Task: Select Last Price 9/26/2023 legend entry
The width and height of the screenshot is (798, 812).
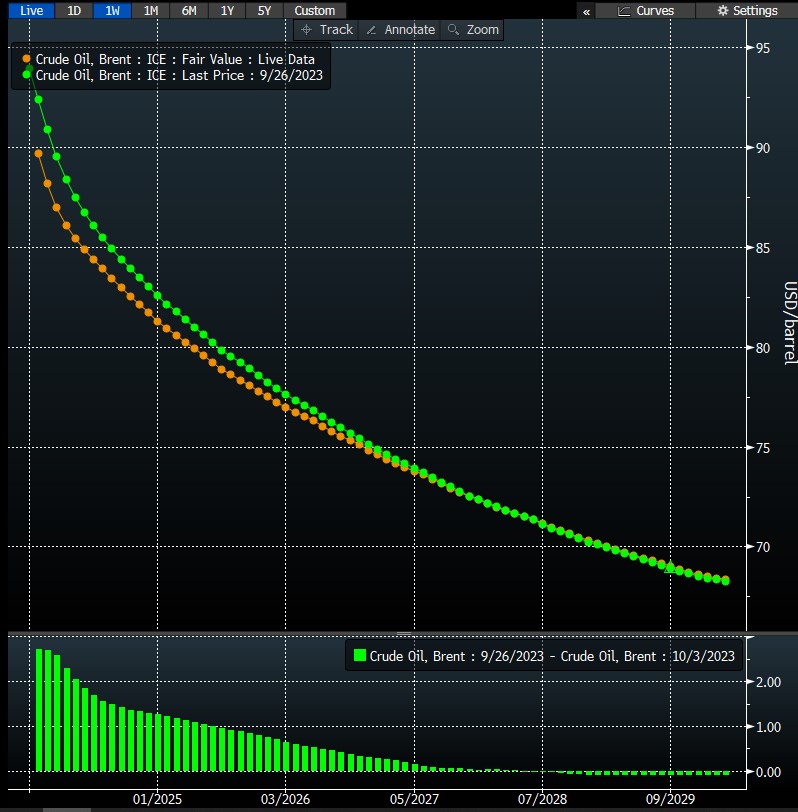Action: [x=179, y=75]
